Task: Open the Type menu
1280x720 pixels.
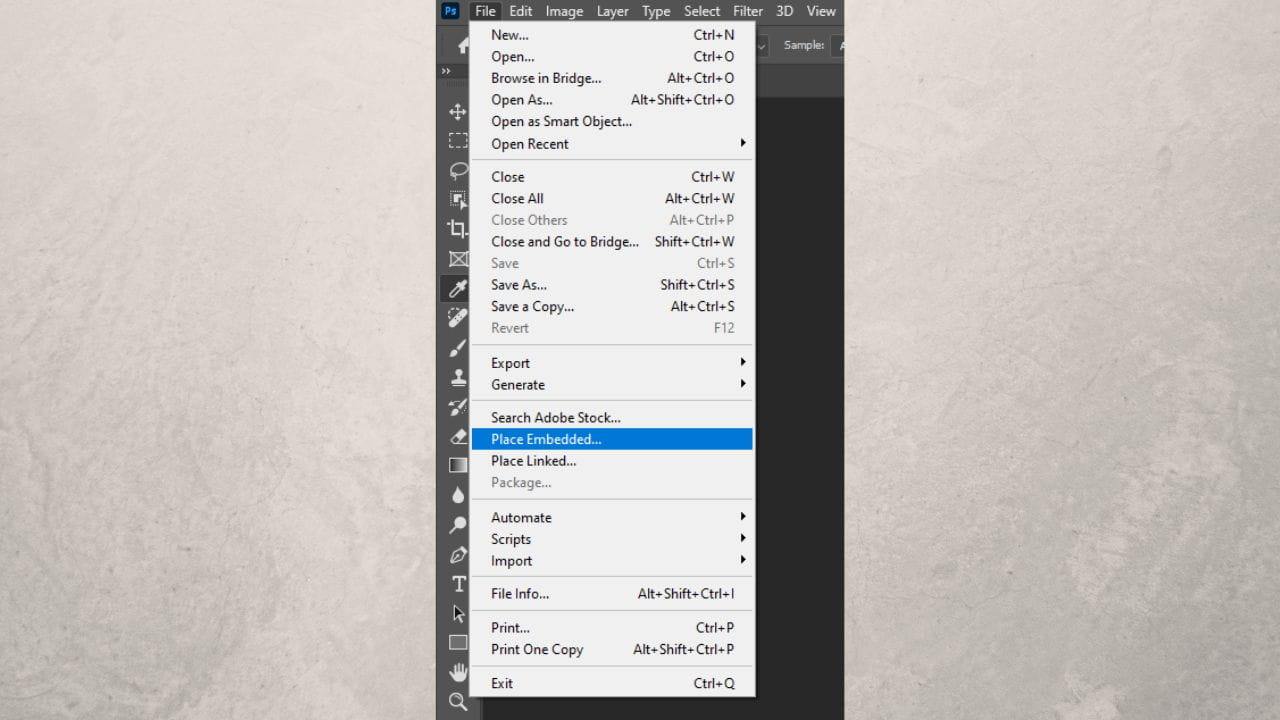Action: pos(656,11)
